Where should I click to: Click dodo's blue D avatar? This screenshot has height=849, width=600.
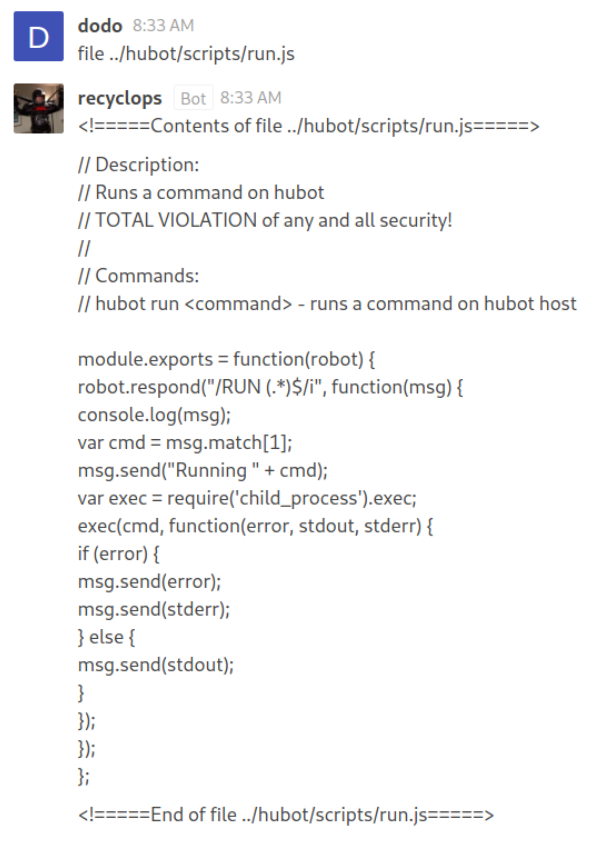coord(38,36)
